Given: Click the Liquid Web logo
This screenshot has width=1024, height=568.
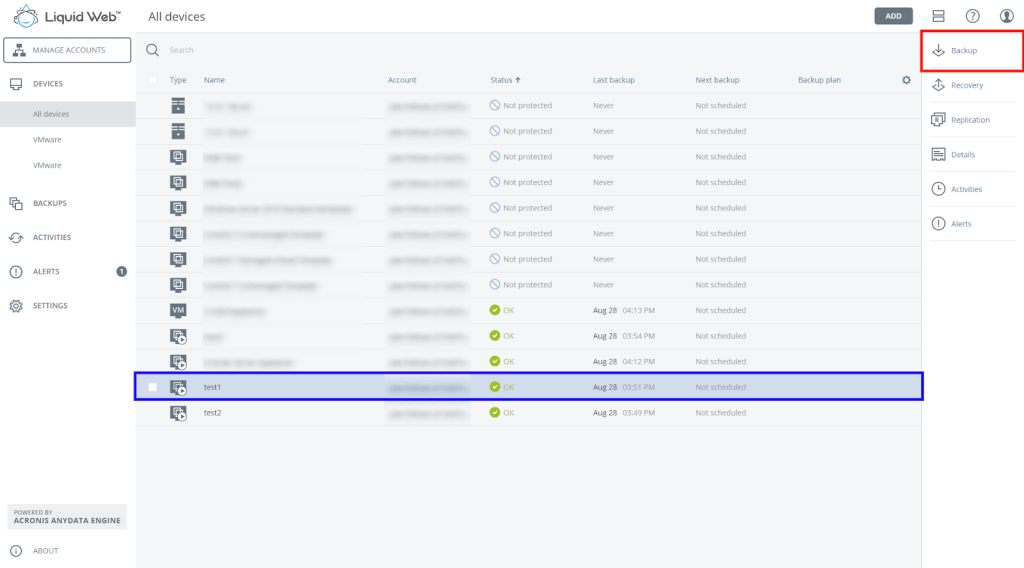Looking at the screenshot, I should coord(67,16).
